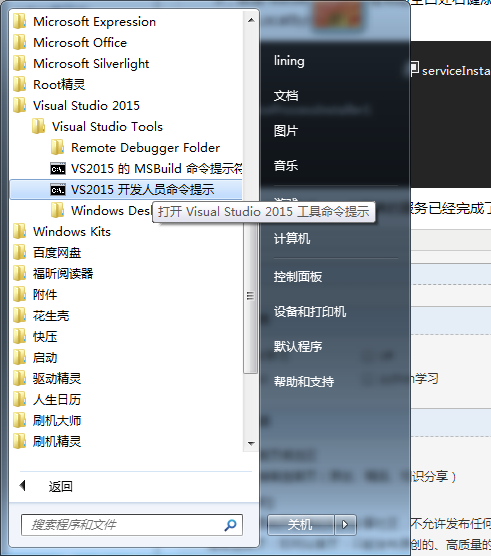This screenshot has height=556, width=491.
Task: Select the 花生壳 label
Action: pyautogui.click(x=51, y=316)
